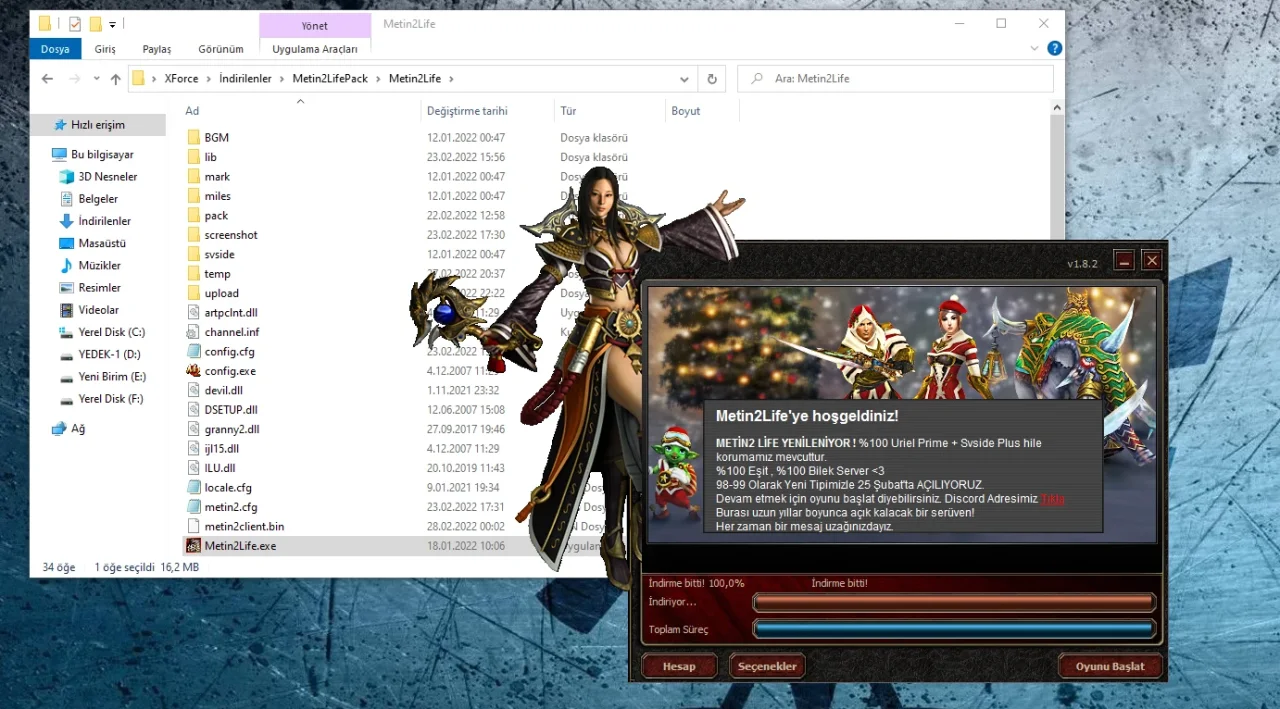This screenshot has width=1280, height=709.
Task: Open the Dosya ribbon menu
Action: (x=56, y=49)
